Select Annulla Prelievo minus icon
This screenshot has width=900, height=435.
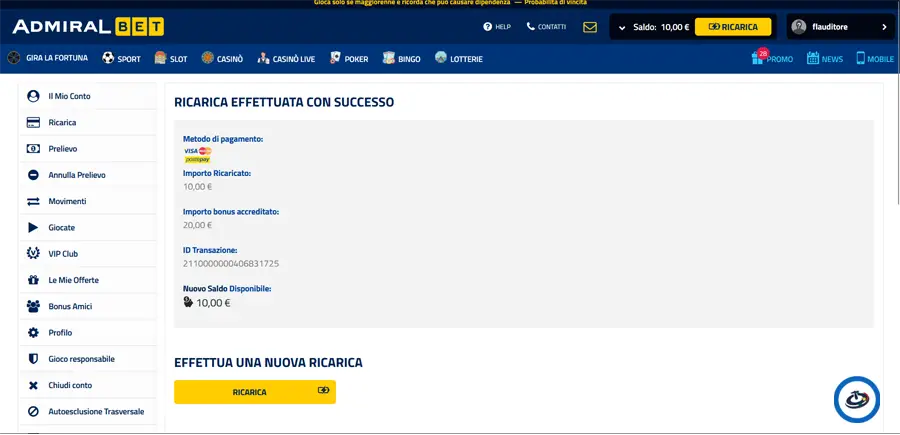(33, 175)
